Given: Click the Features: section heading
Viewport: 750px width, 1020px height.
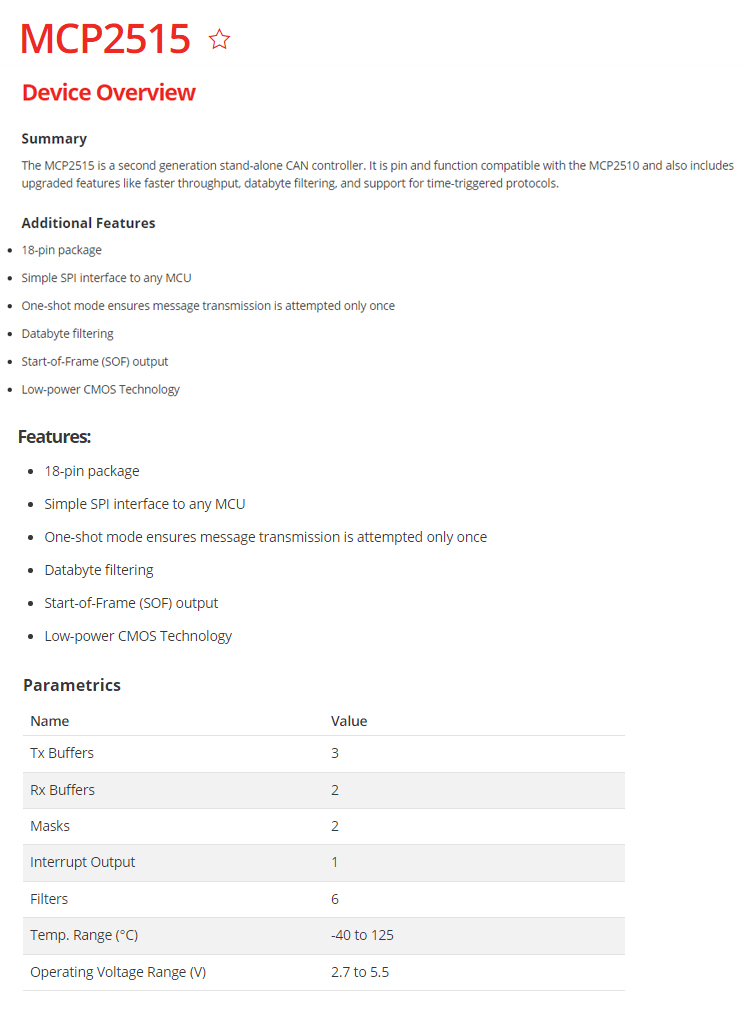Looking at the screenshot, I should tap(55, 437).
